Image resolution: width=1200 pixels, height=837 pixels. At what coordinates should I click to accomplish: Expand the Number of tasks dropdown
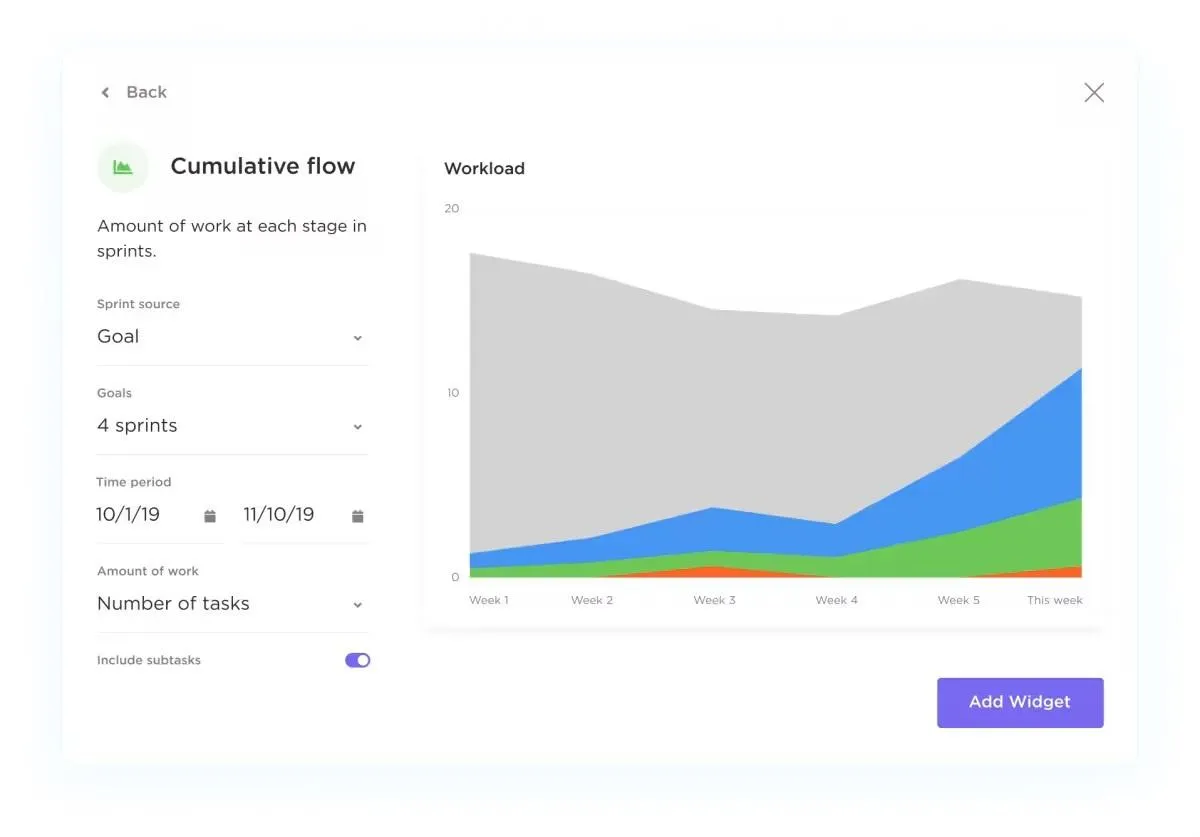(x=232, y=604)
